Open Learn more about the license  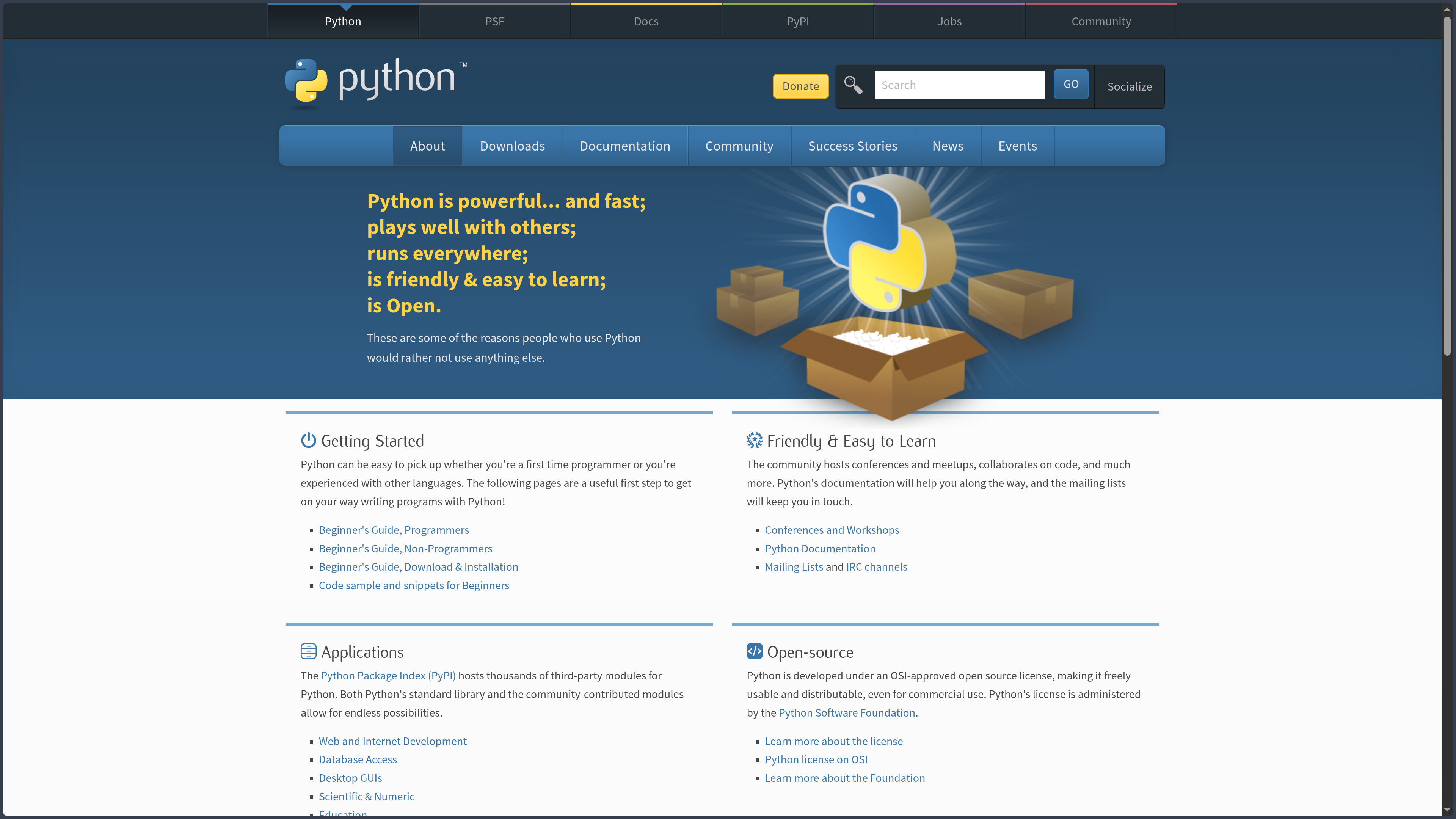click(x=834, y=741)
